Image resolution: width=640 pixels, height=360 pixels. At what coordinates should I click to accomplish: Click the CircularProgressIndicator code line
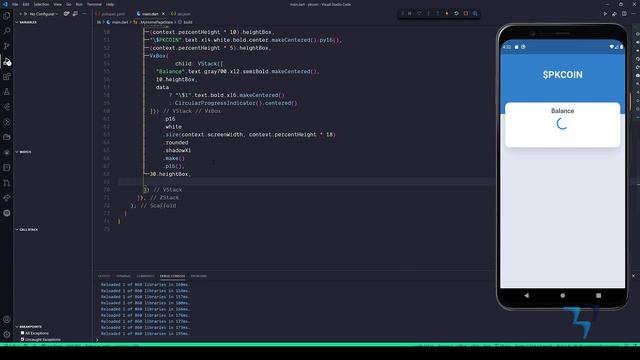tap(233, 103)
